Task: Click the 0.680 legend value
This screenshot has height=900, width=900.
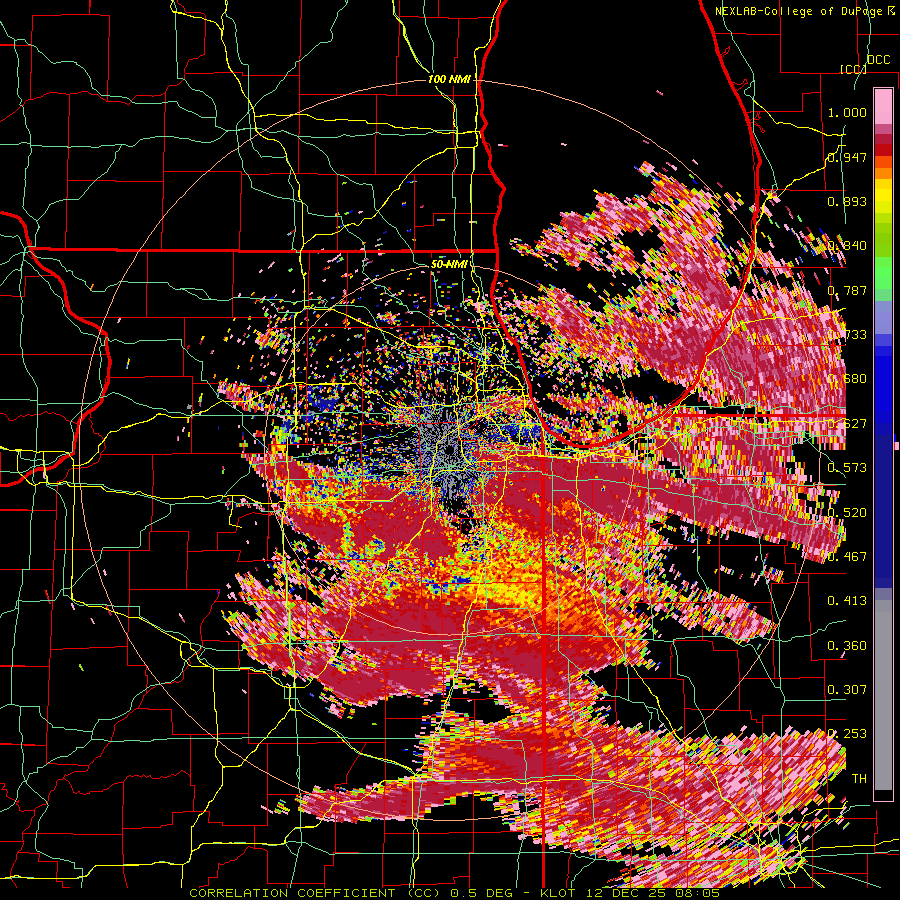Action: 847,379
